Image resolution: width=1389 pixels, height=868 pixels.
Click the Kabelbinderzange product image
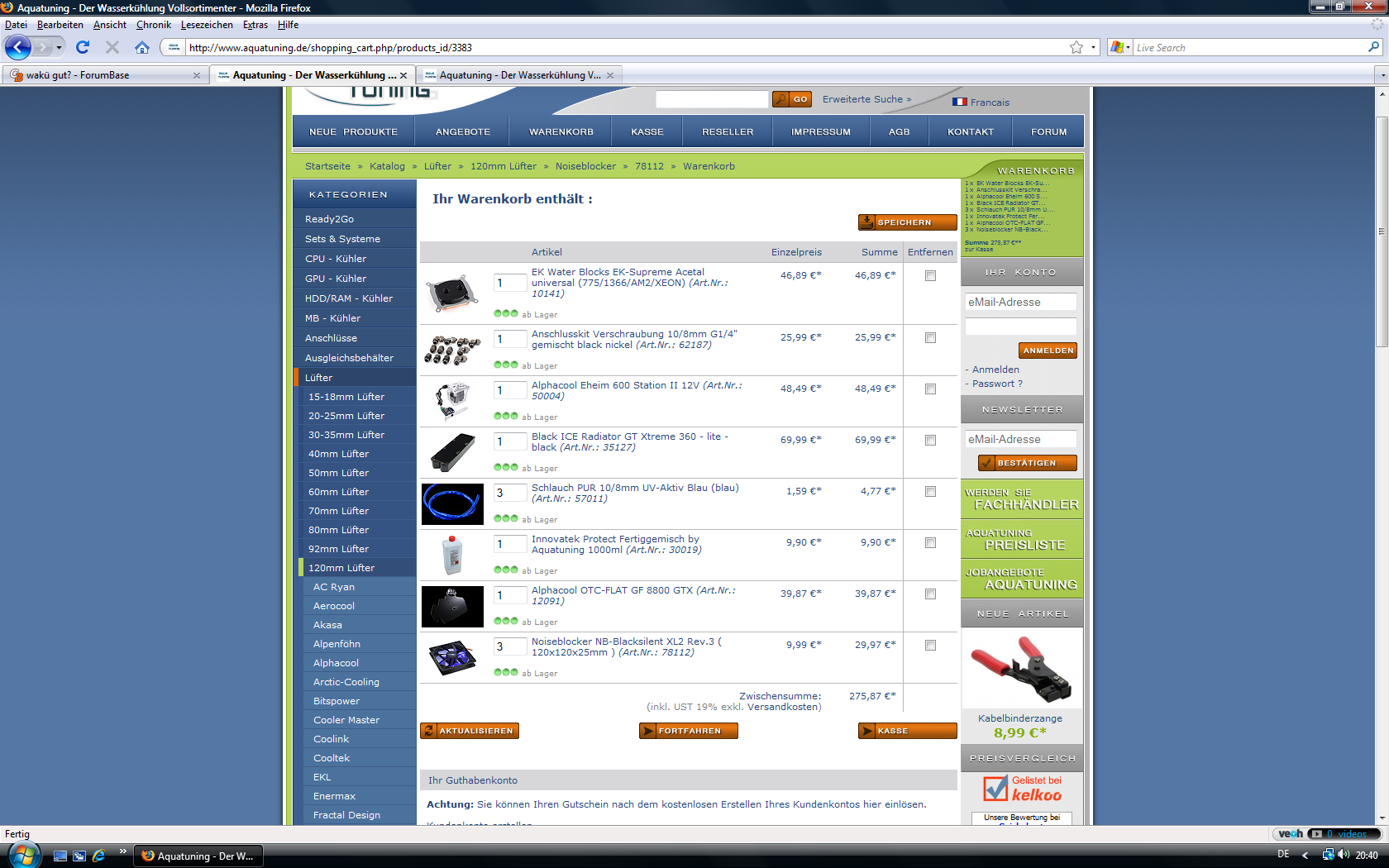click(1020, 669)
